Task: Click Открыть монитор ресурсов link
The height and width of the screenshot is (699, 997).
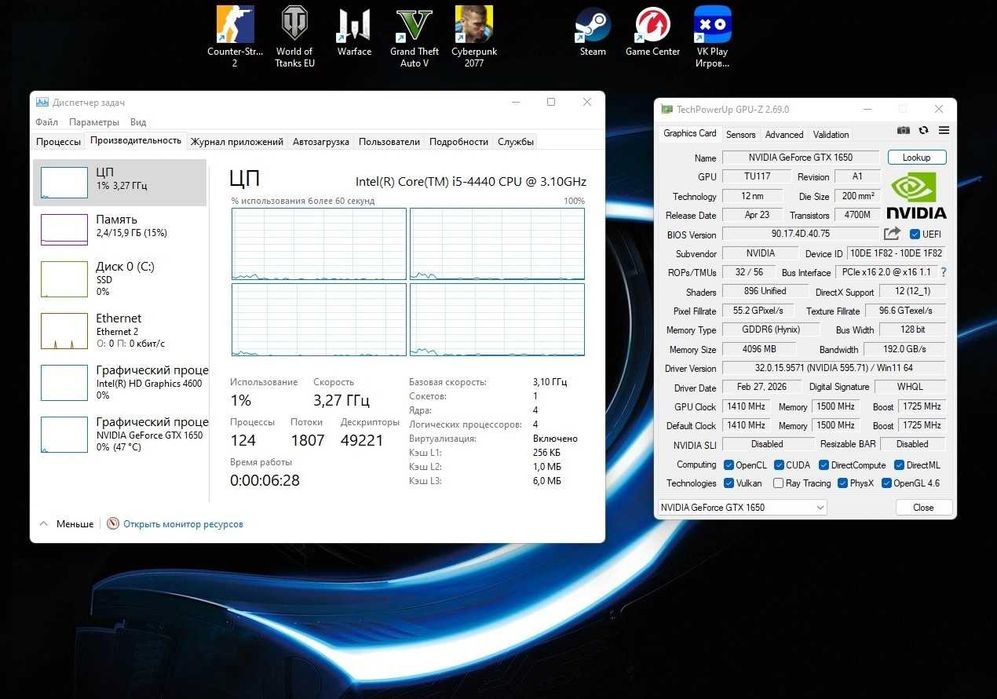Action: (x=182, y=524)
